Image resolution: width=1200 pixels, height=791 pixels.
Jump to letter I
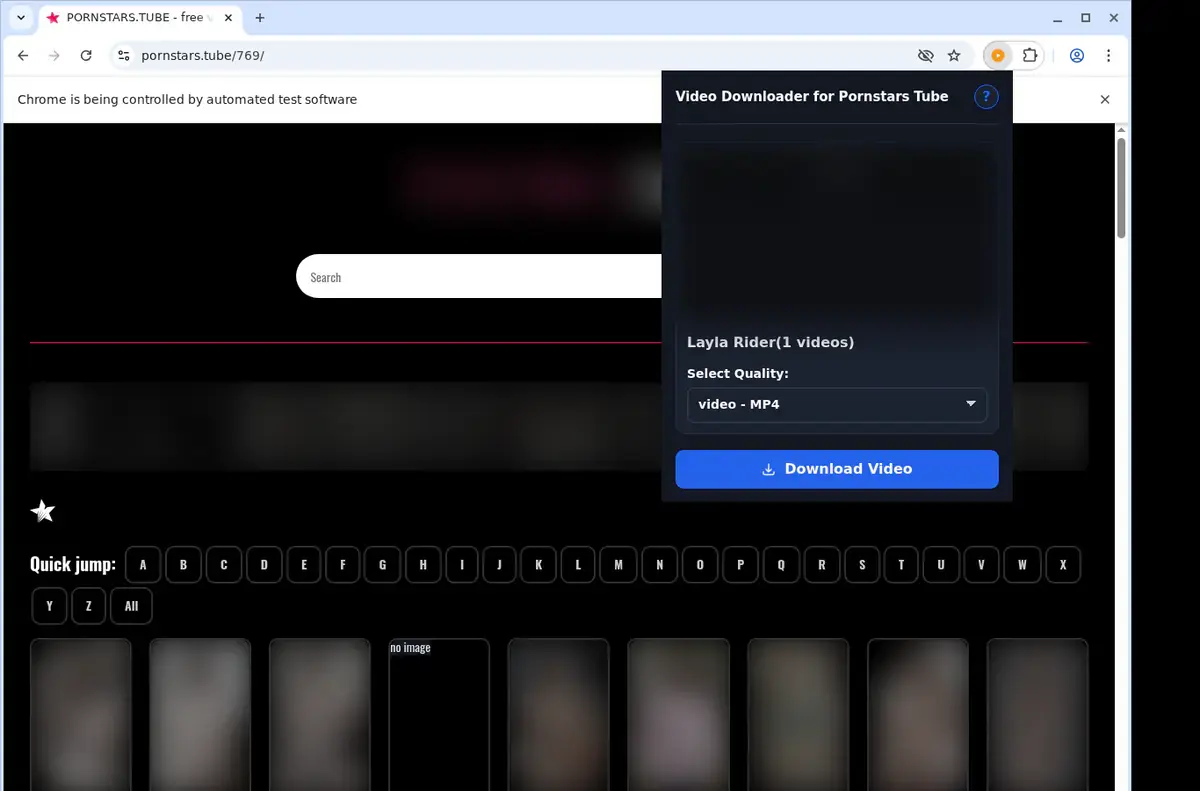(x=462, y=565)
